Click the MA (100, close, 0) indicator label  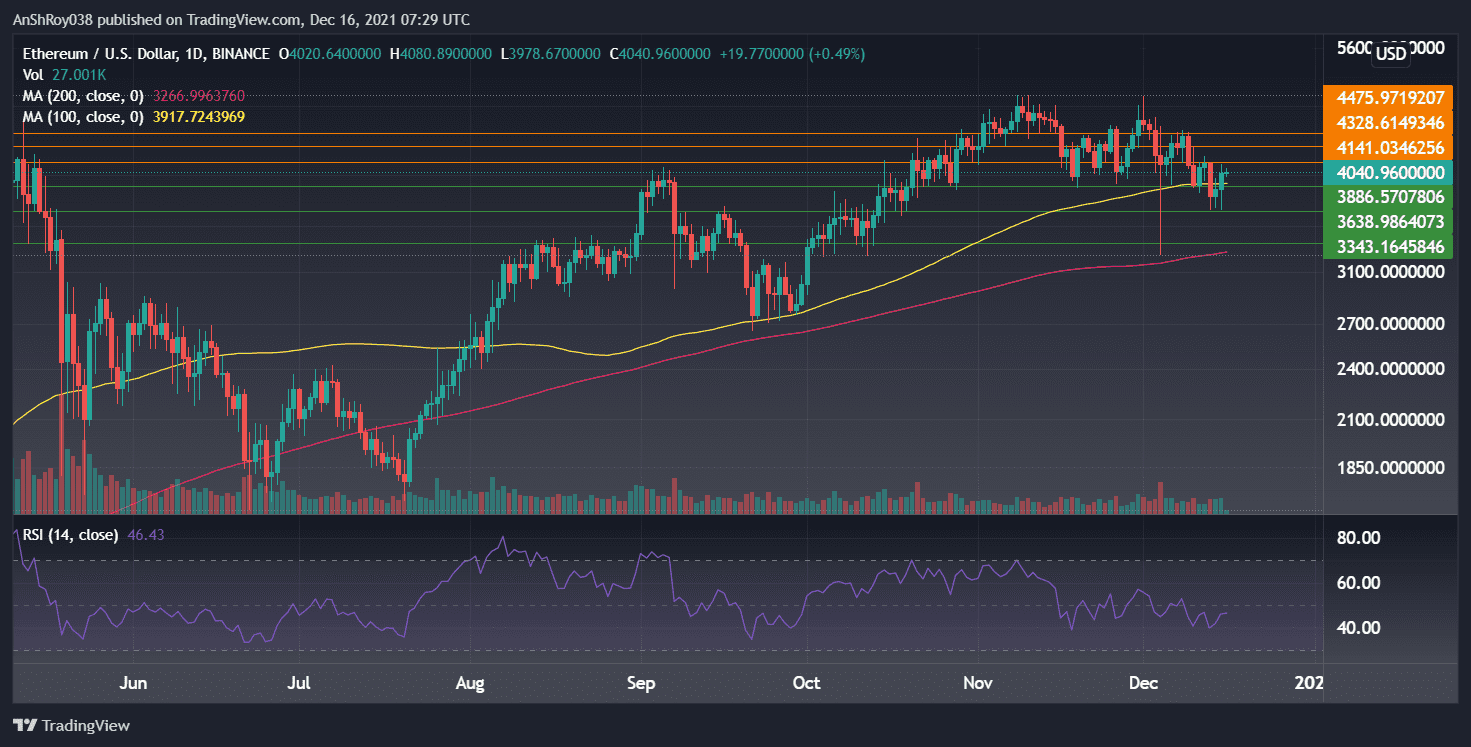(x=80, y=115)
